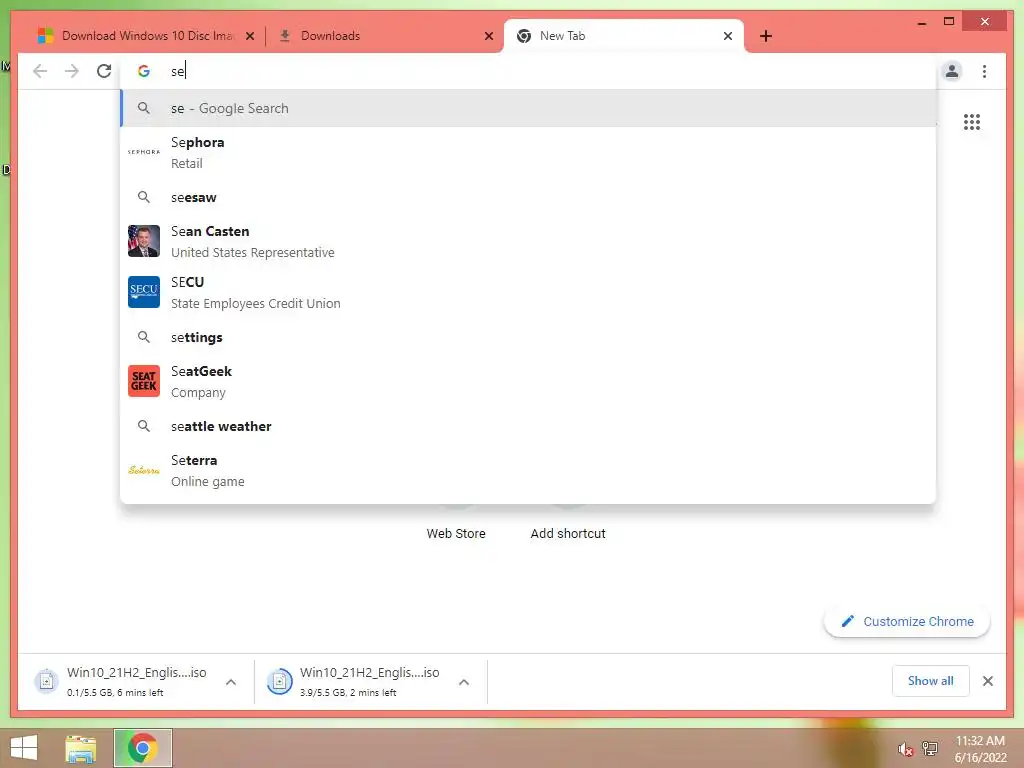Open Chrome's three-dot menu
The image size is (1024, 768).
(984, 71)
